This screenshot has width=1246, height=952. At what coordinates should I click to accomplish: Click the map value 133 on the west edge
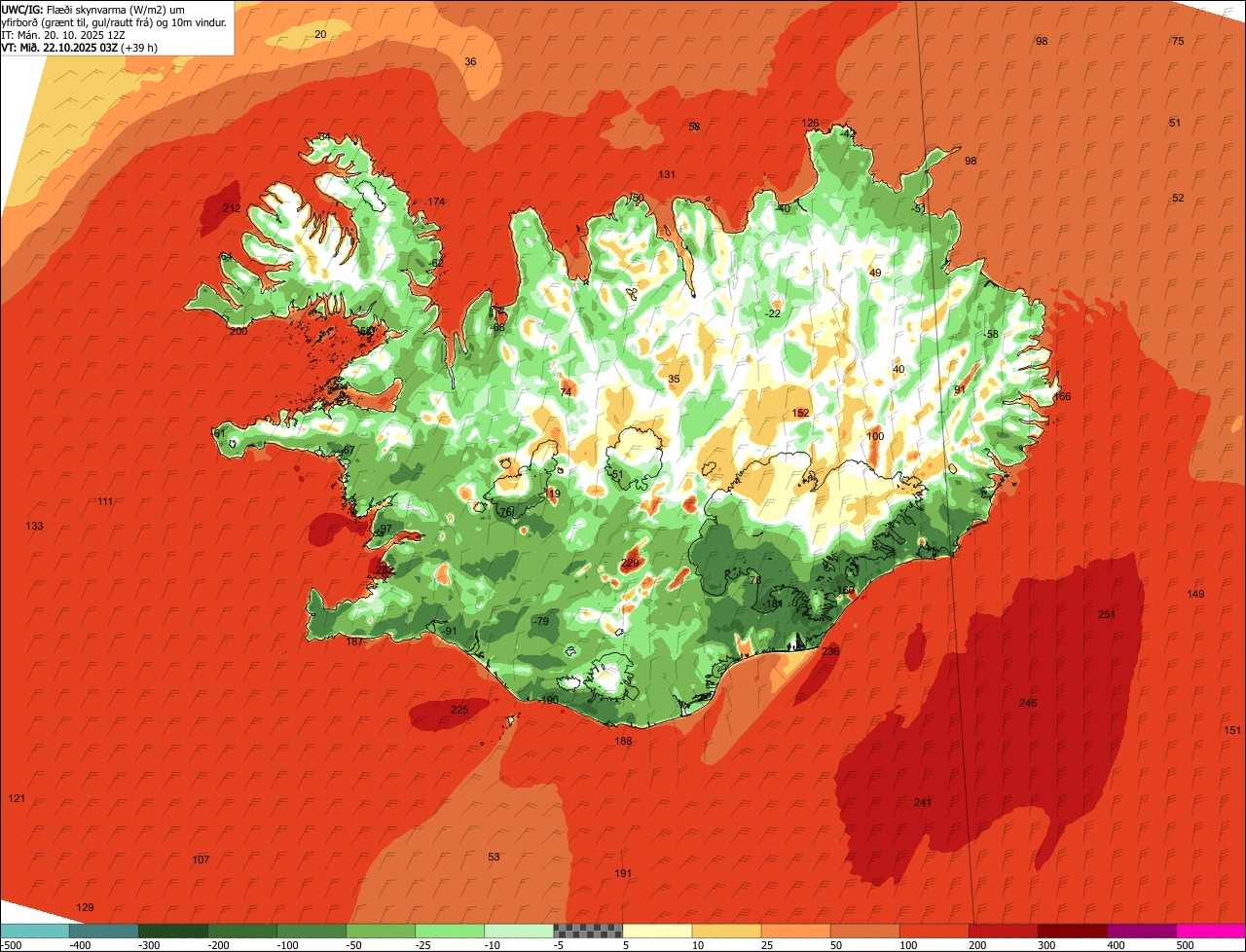click(x=34, y=526)
